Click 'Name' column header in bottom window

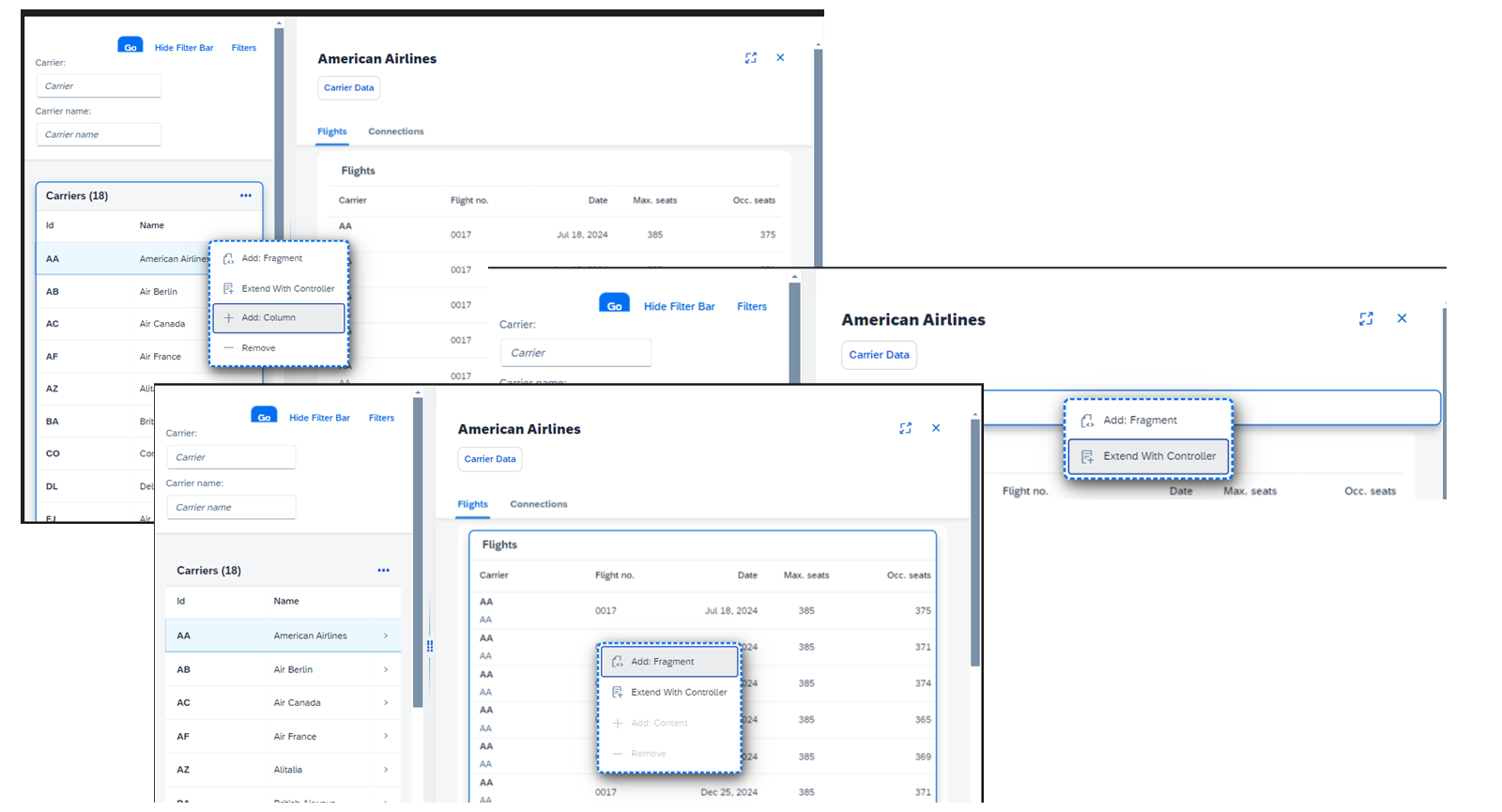[x=286, y=602]
